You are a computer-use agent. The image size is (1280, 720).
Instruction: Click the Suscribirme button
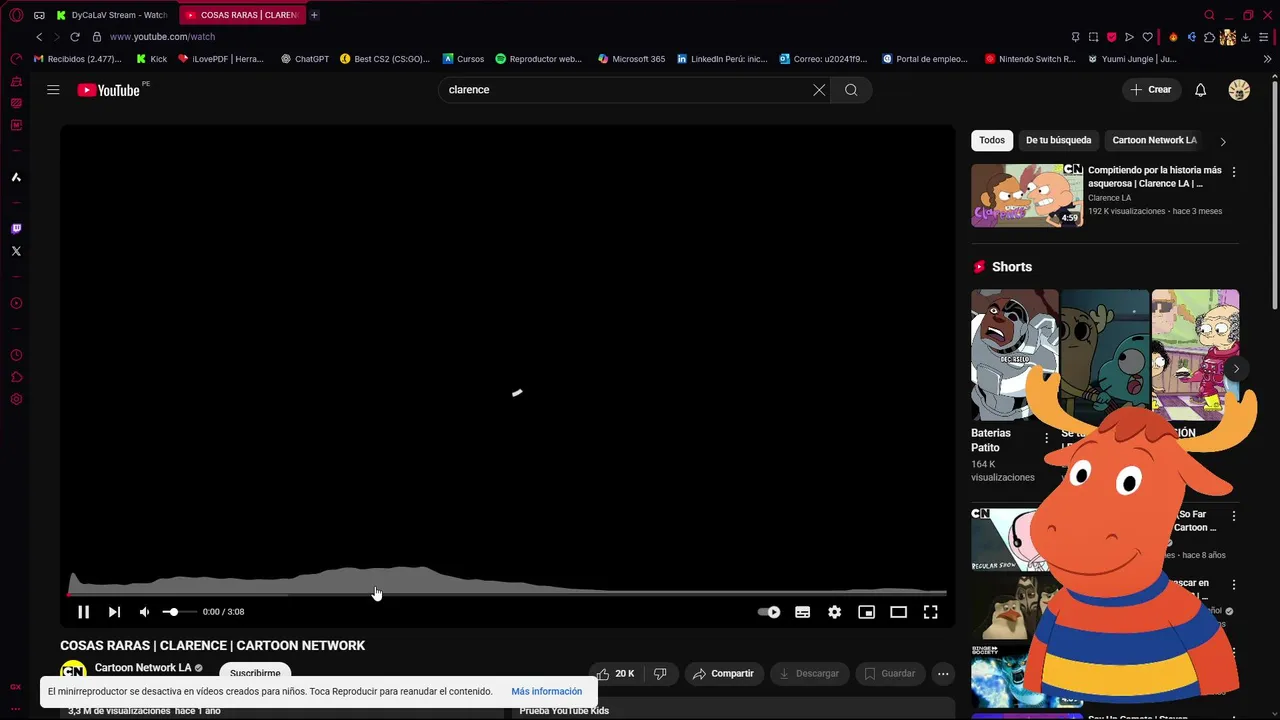(255, 673)
